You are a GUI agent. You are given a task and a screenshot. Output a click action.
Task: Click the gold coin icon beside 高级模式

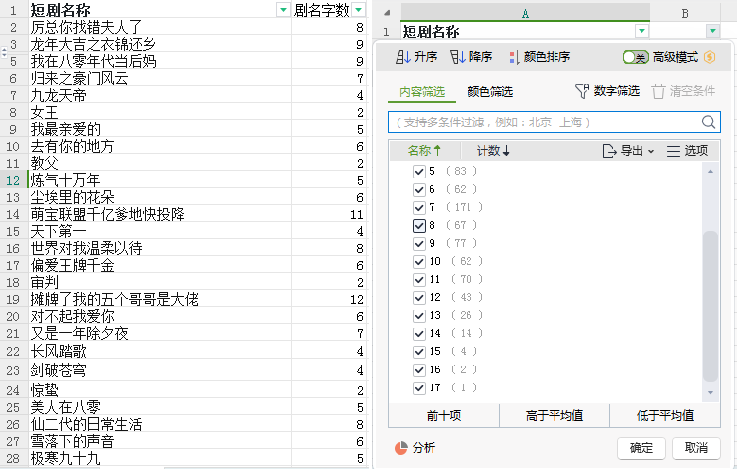click(710, 57)
